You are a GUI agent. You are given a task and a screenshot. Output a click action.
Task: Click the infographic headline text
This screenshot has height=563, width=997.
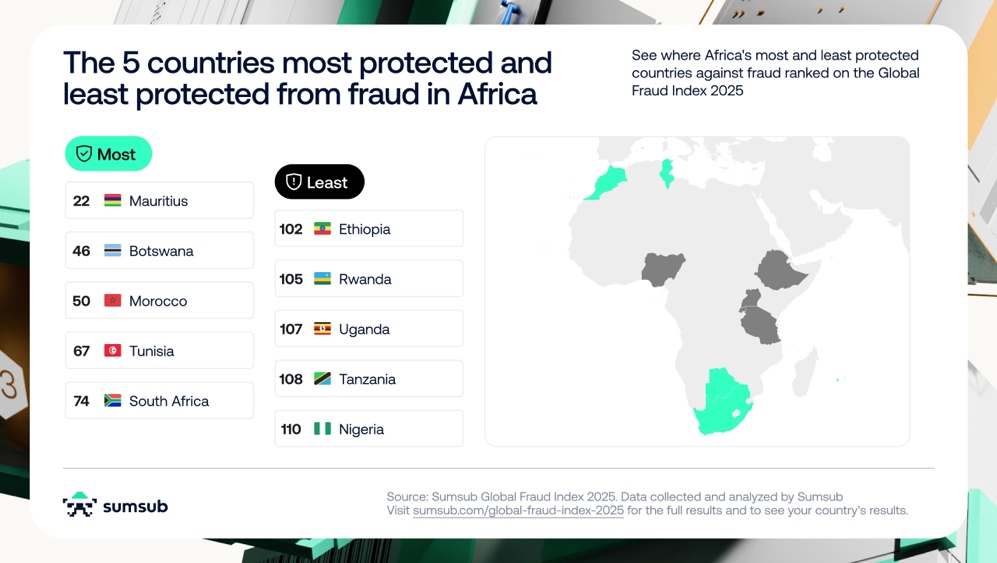click(307, 78)
